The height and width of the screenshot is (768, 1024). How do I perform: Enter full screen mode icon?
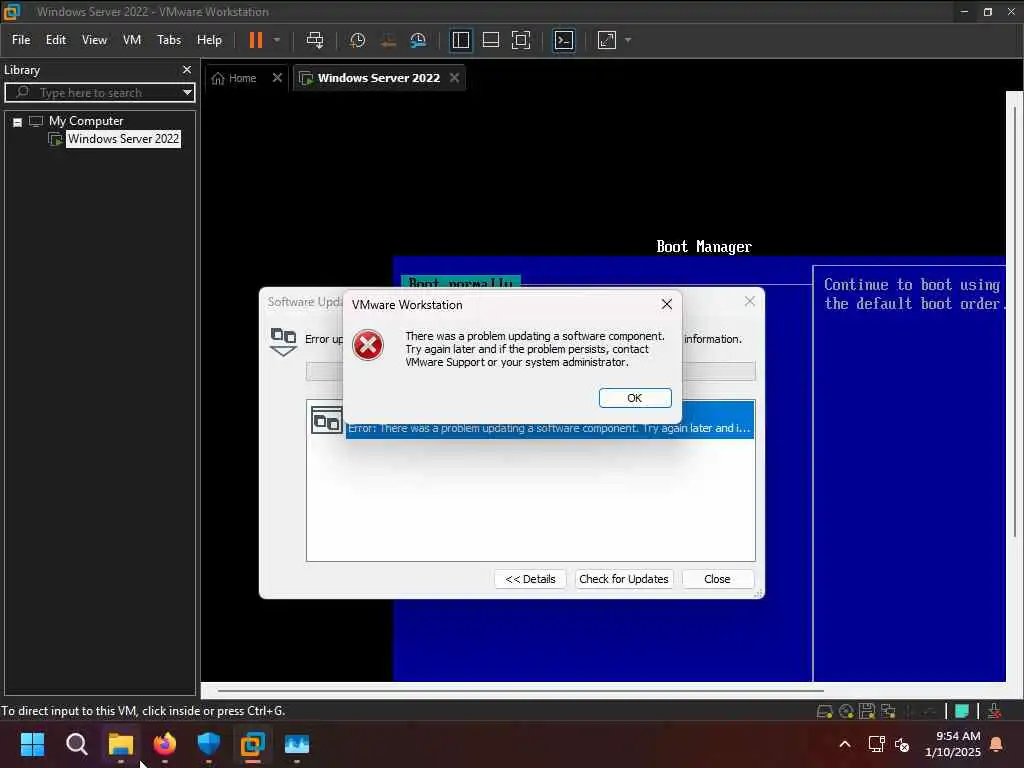coord(520,40)
